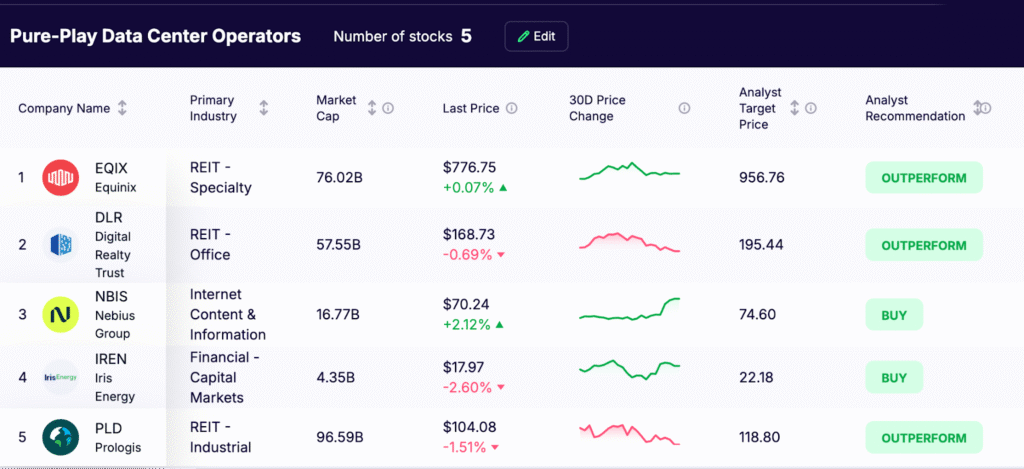
Task: Click market cap value 4.35B
Action: (335, 378)
